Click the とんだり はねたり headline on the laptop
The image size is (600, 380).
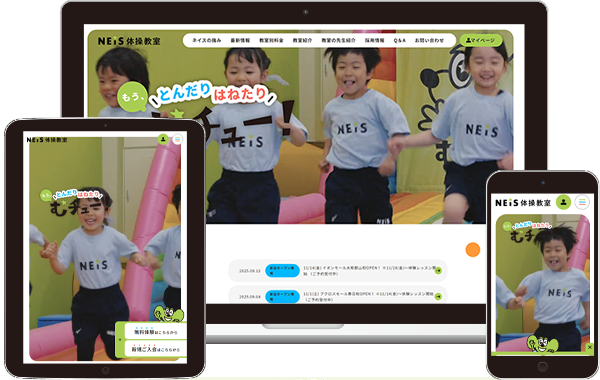pyautogui.click(x=212, y=93)
